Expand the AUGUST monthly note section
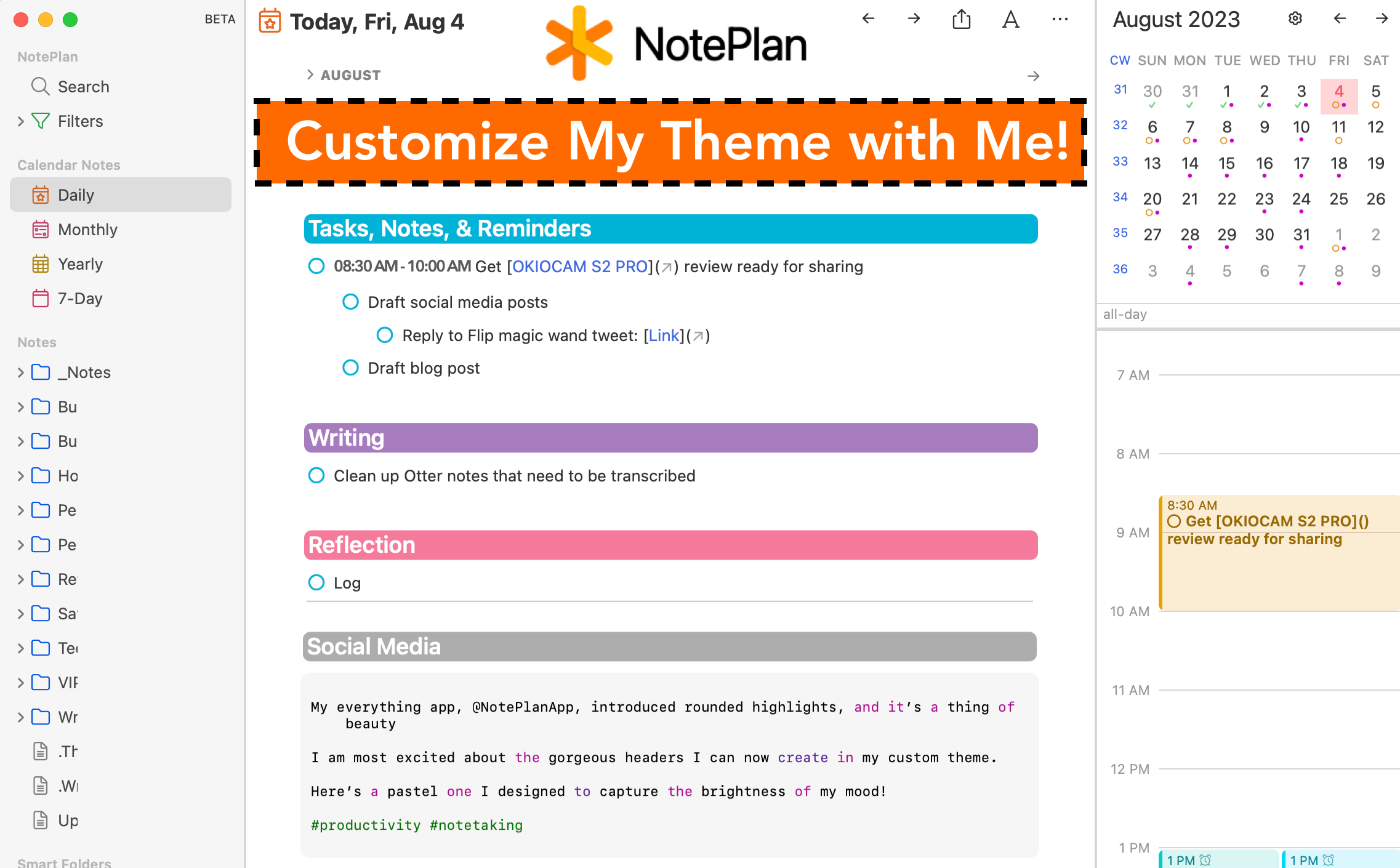The height and width of the screenshot is (868, 1400). click(x=310, y=75)
